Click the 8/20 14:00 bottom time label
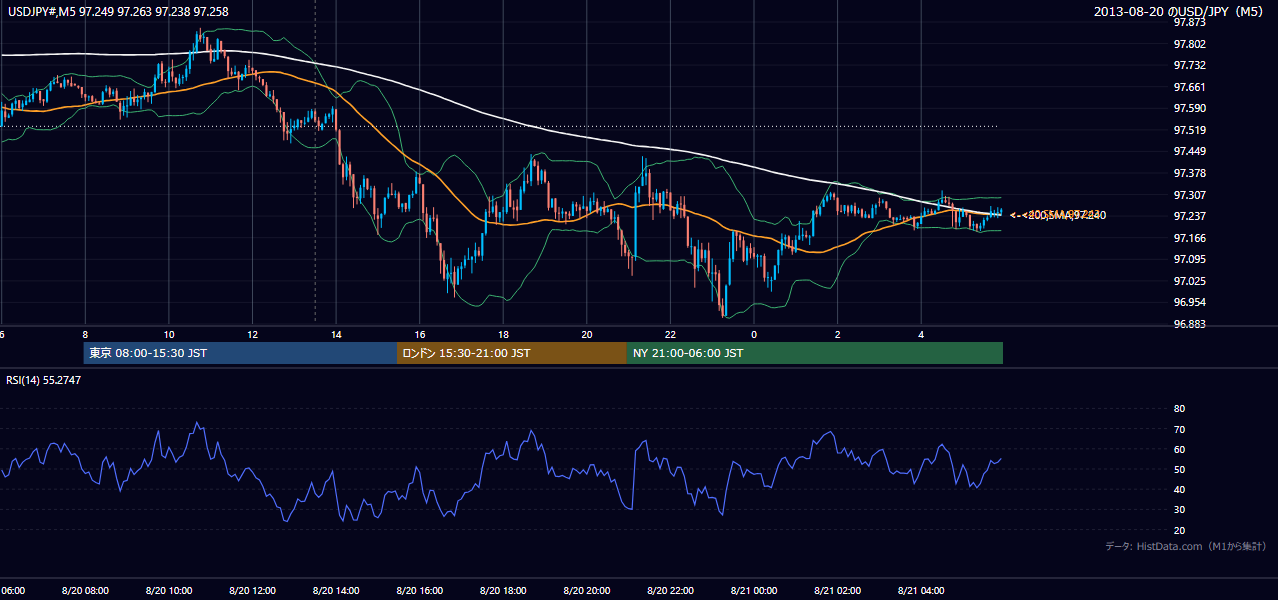Viewport: 1278px width, 600px height. (x=336, y=590)
